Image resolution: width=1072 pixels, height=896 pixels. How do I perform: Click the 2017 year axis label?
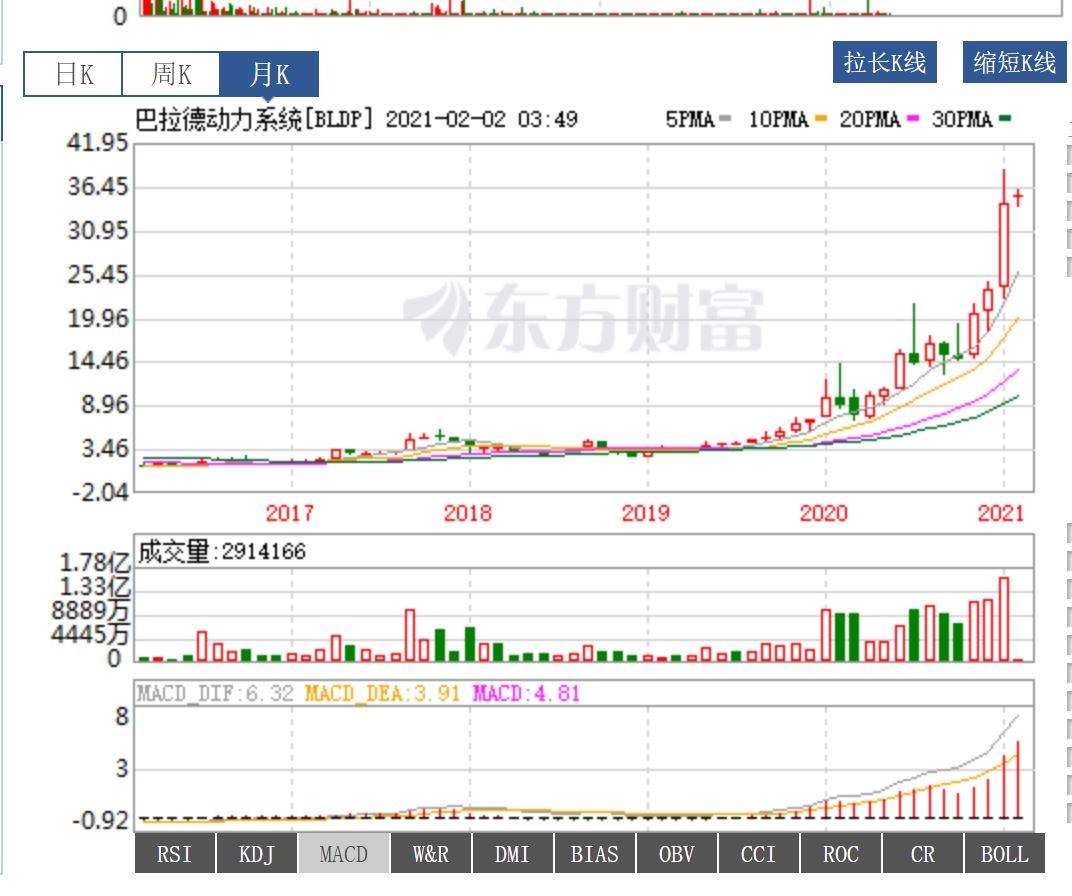[x=289, y=513]
